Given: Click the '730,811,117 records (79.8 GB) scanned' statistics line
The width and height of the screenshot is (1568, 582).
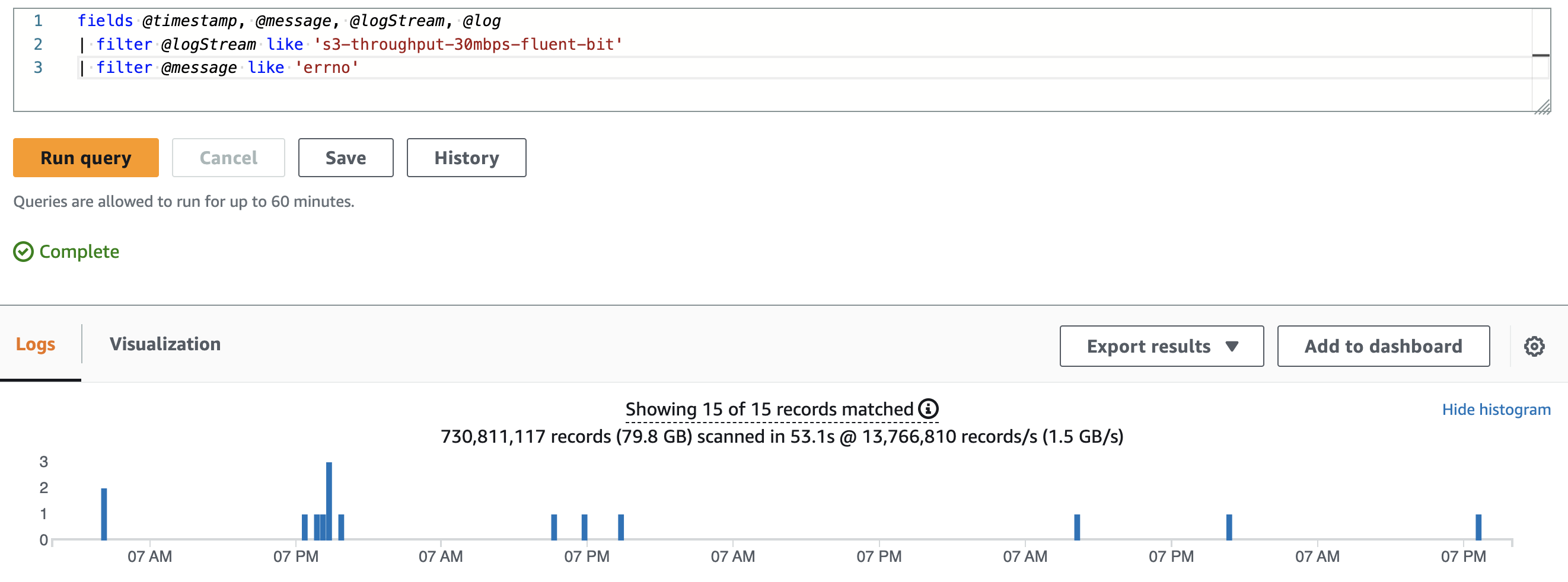Looking at the screenshot, I should tap(782, 437).
